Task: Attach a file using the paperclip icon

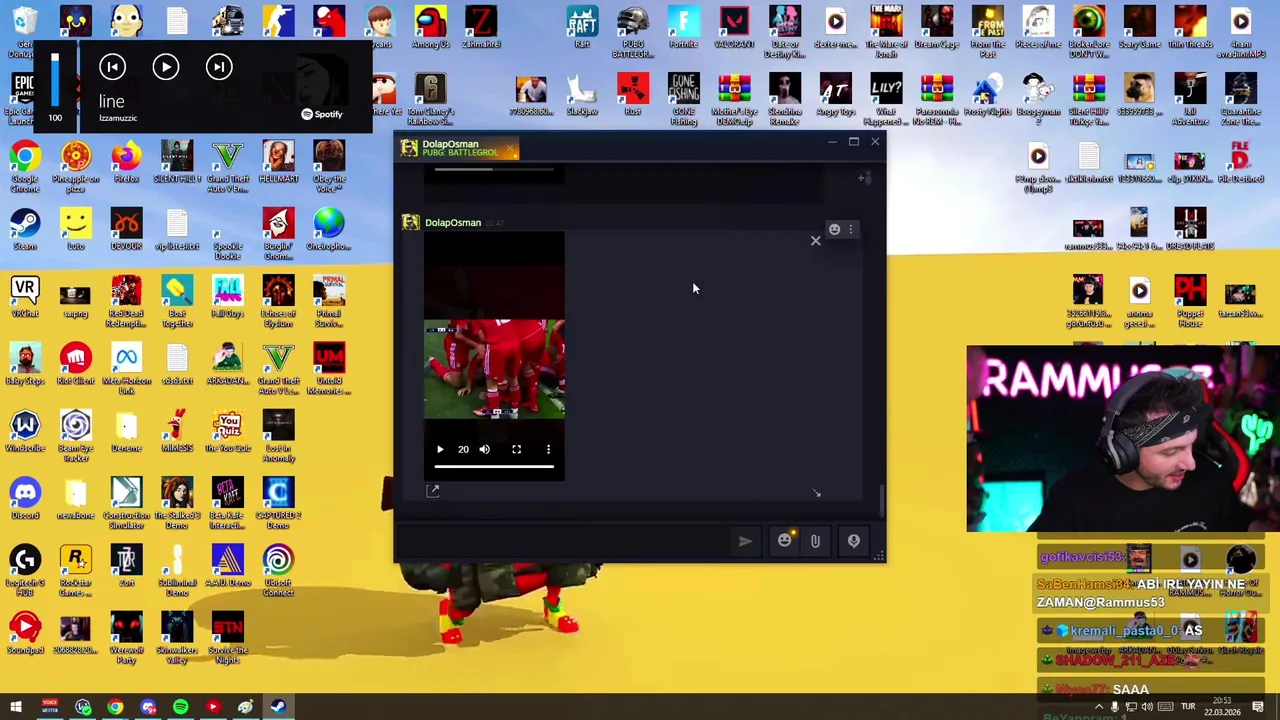Action: 815,541
